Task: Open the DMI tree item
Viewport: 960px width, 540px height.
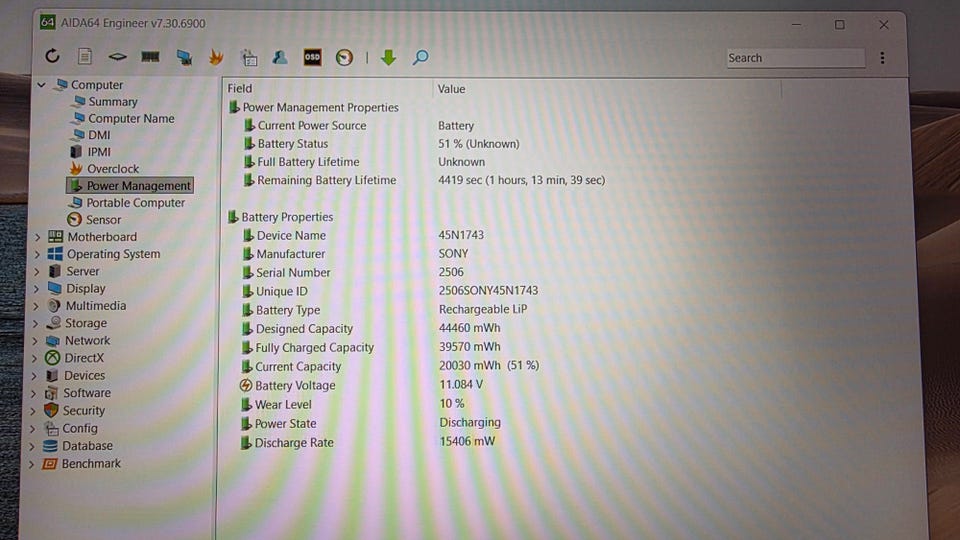Action: pos(99,135)
